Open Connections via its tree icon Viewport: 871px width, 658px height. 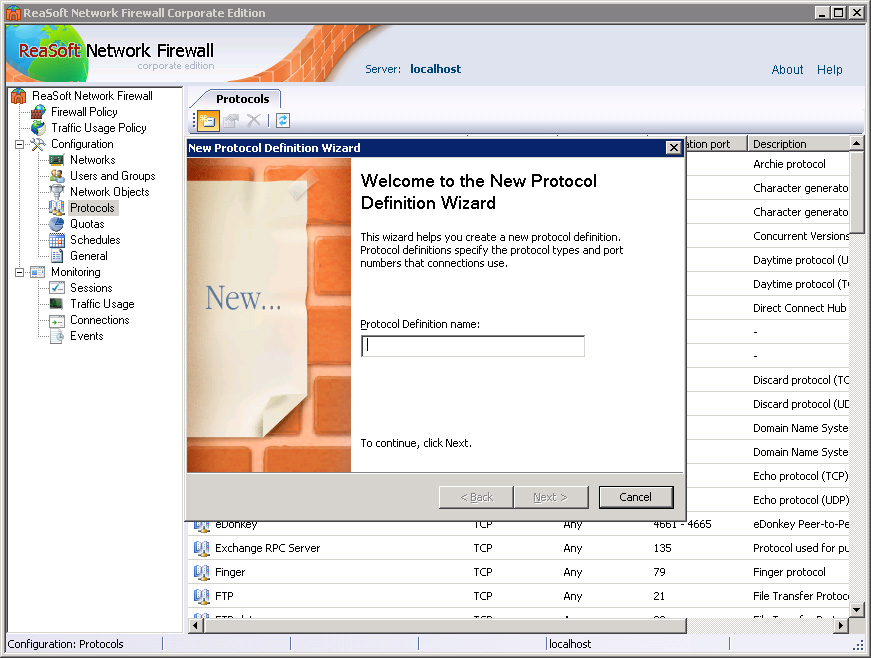coord(57,320)
